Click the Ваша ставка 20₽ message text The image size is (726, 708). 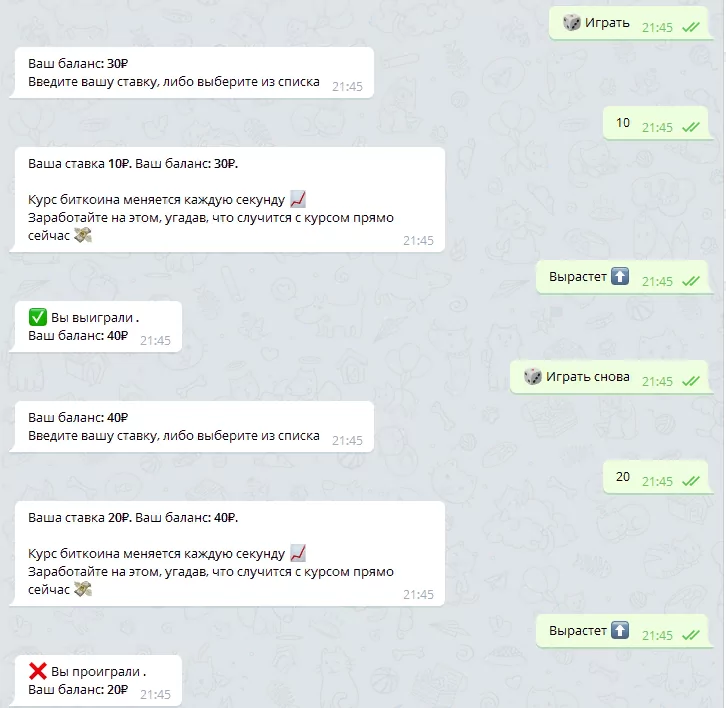click(x=133, y=518)
